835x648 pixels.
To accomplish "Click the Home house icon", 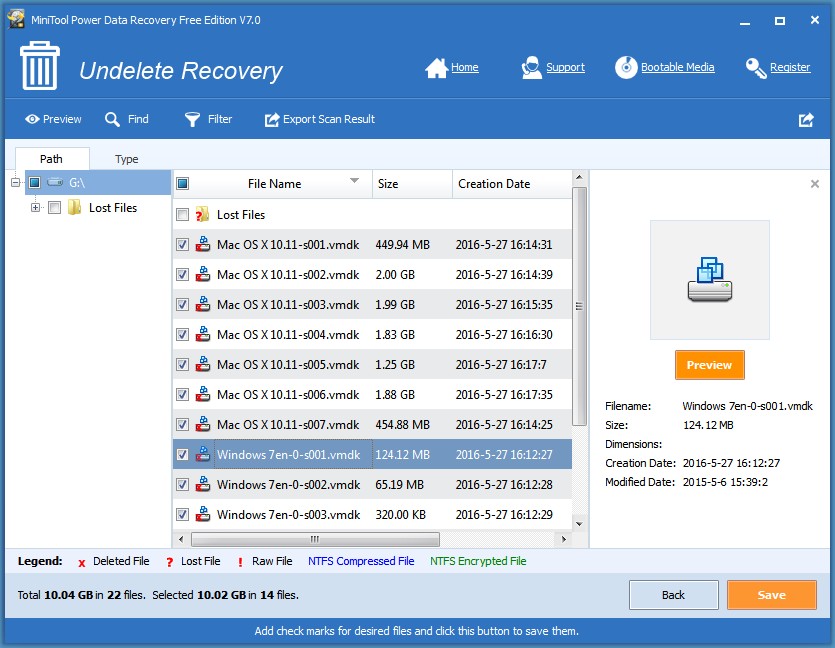I will (x=436, y=68).
